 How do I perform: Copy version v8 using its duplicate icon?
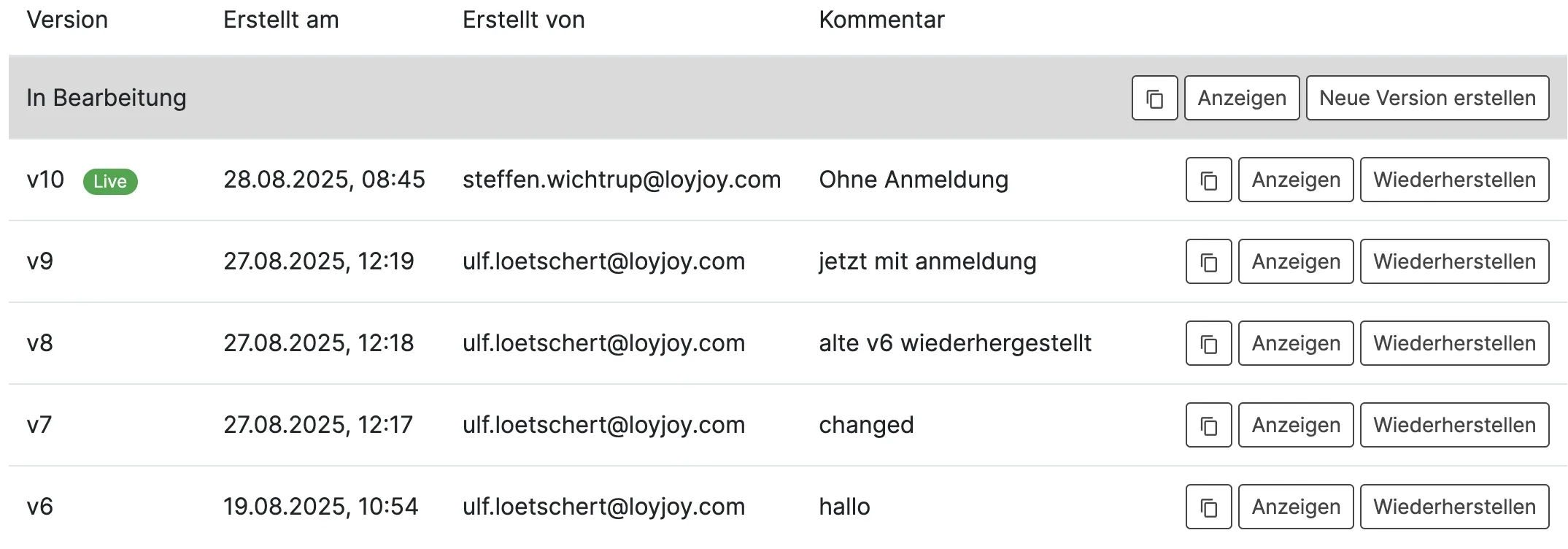coord(1208,343)
